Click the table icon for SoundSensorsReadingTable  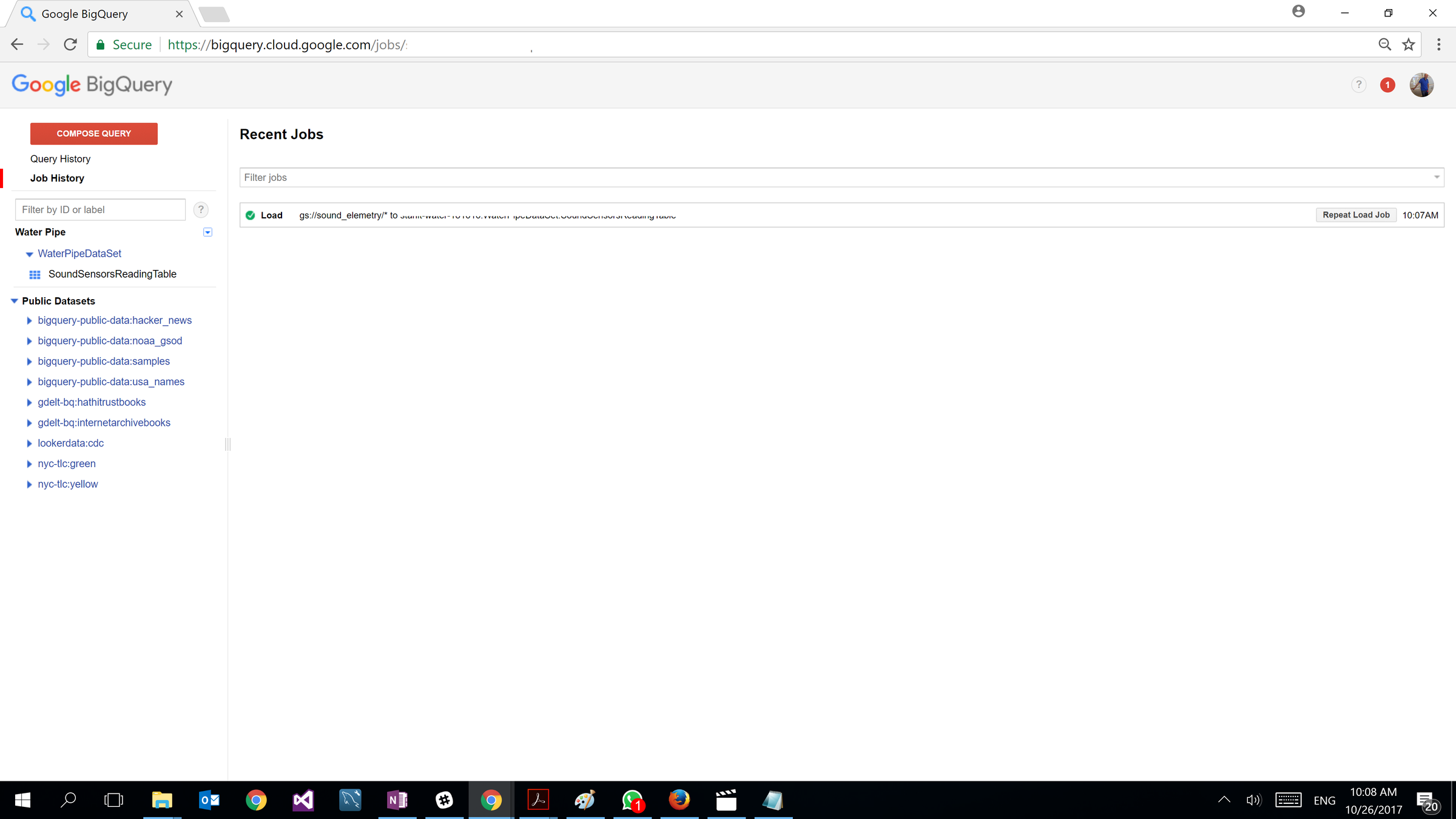(35, 275)
